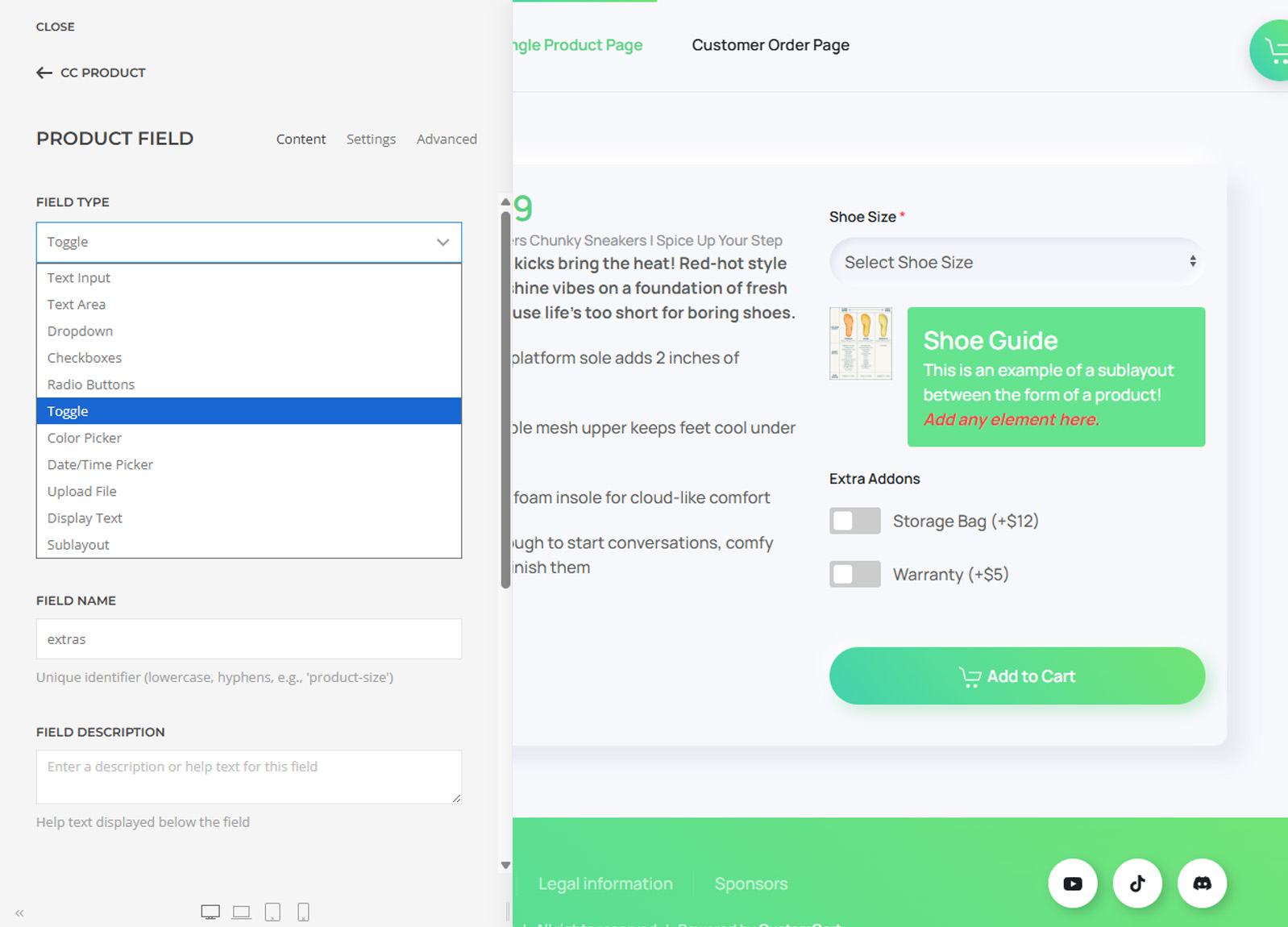Open the Discord social icon
The height and width of the screenshot is (927, 1288).
click(x=1201, y=883)
